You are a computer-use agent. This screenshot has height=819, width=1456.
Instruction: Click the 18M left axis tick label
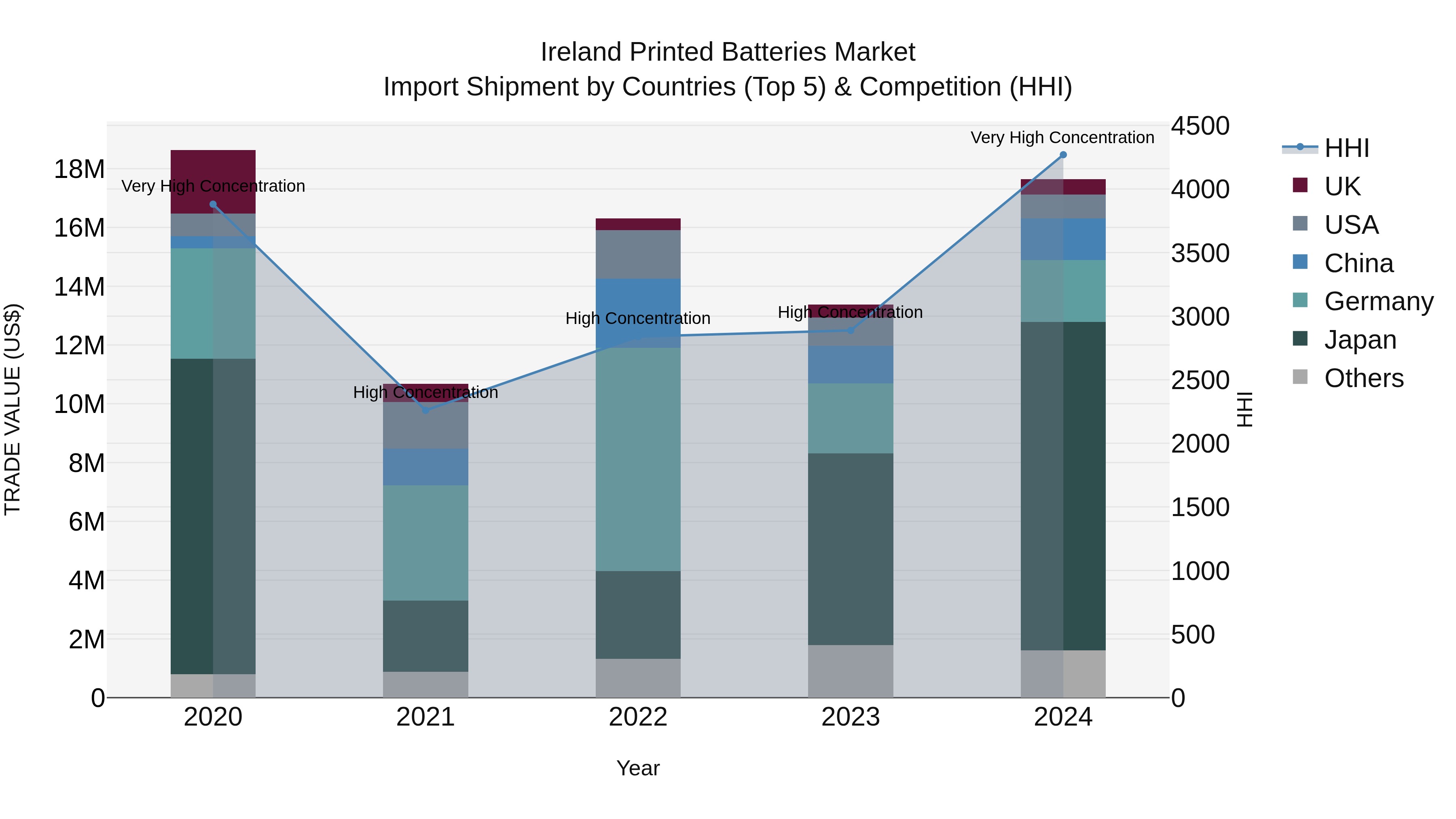point(79,169)
